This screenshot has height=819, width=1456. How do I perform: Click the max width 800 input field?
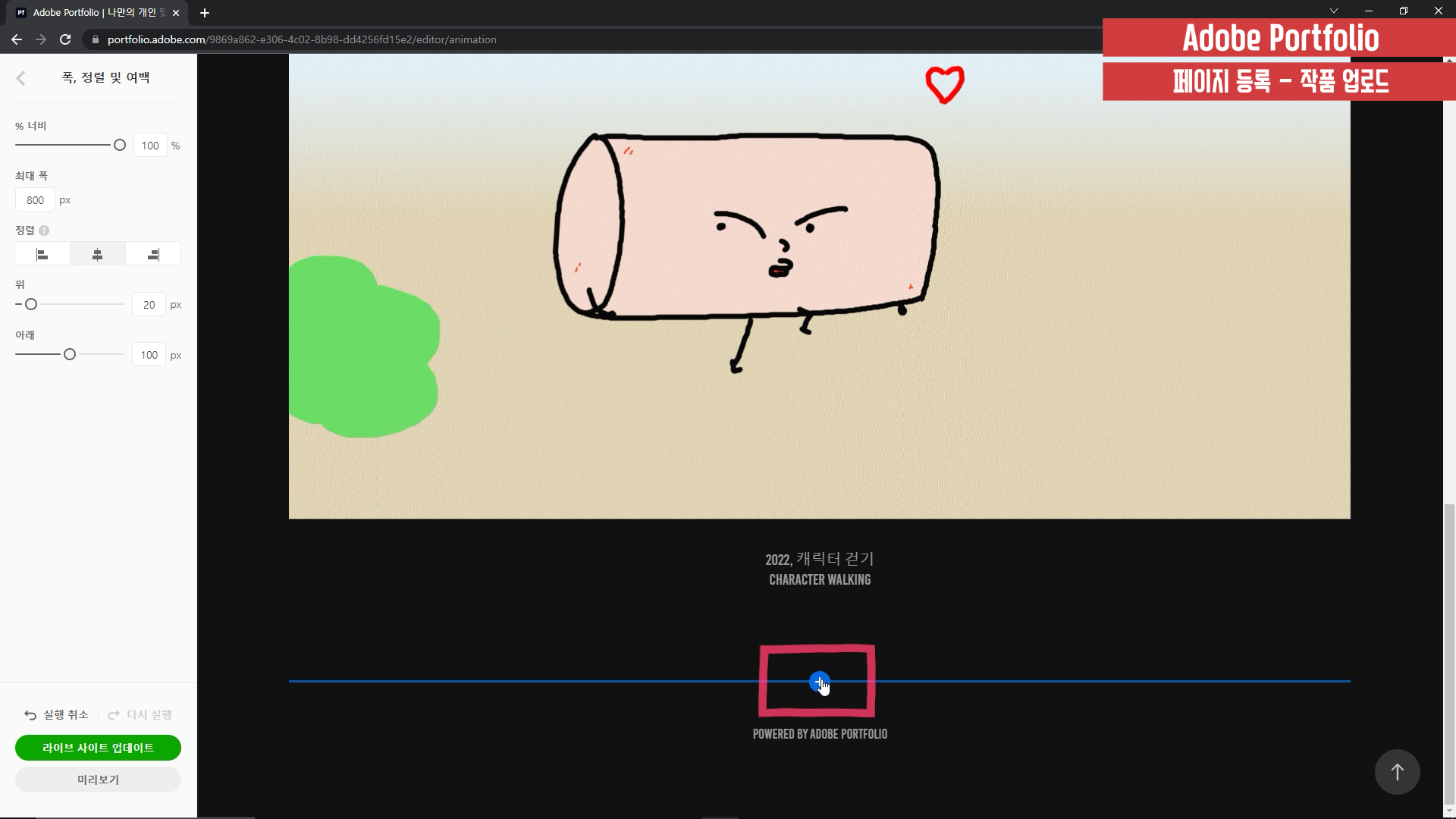click(35, 200)
